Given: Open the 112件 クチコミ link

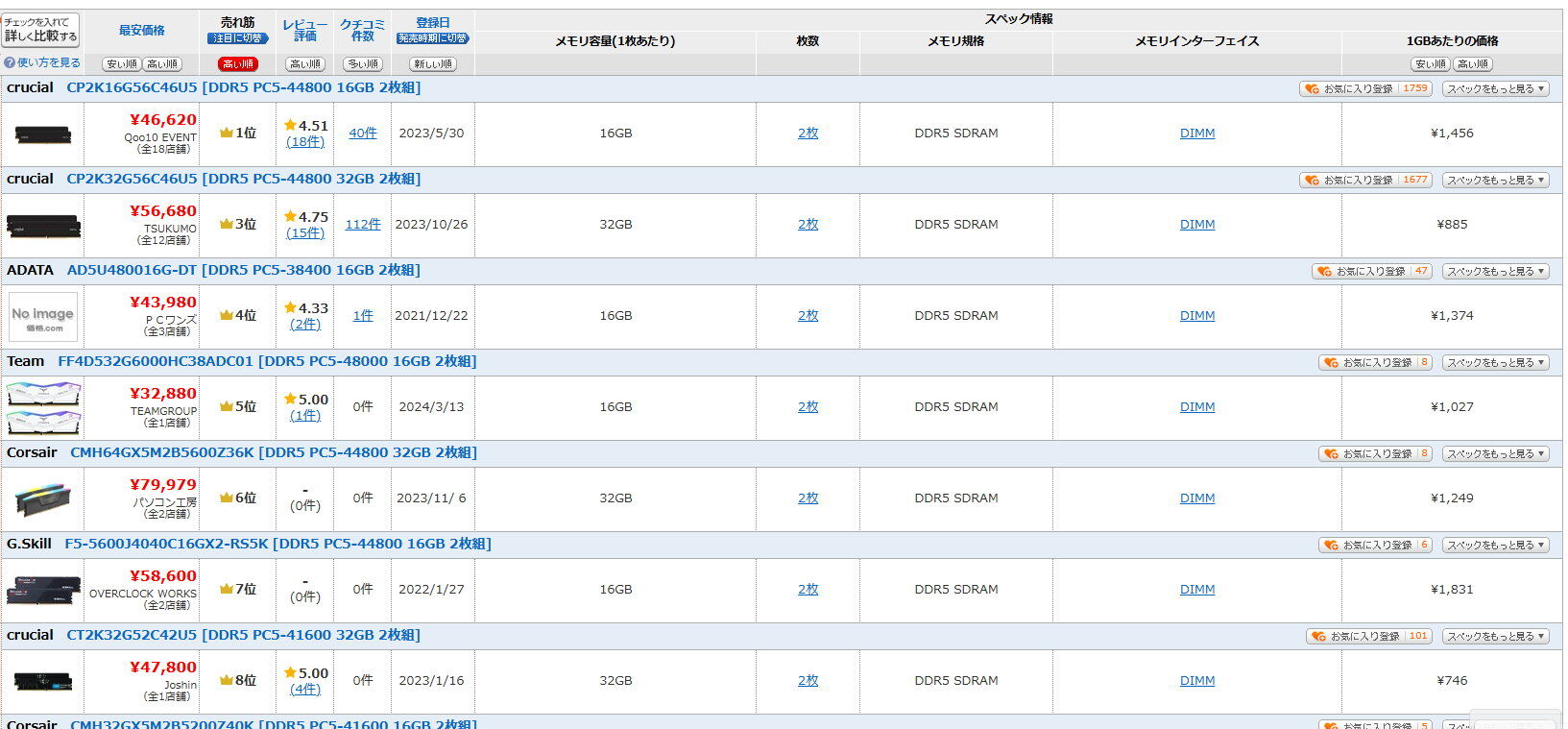Looking at the screenshot, I should click(x=363, y=225).
